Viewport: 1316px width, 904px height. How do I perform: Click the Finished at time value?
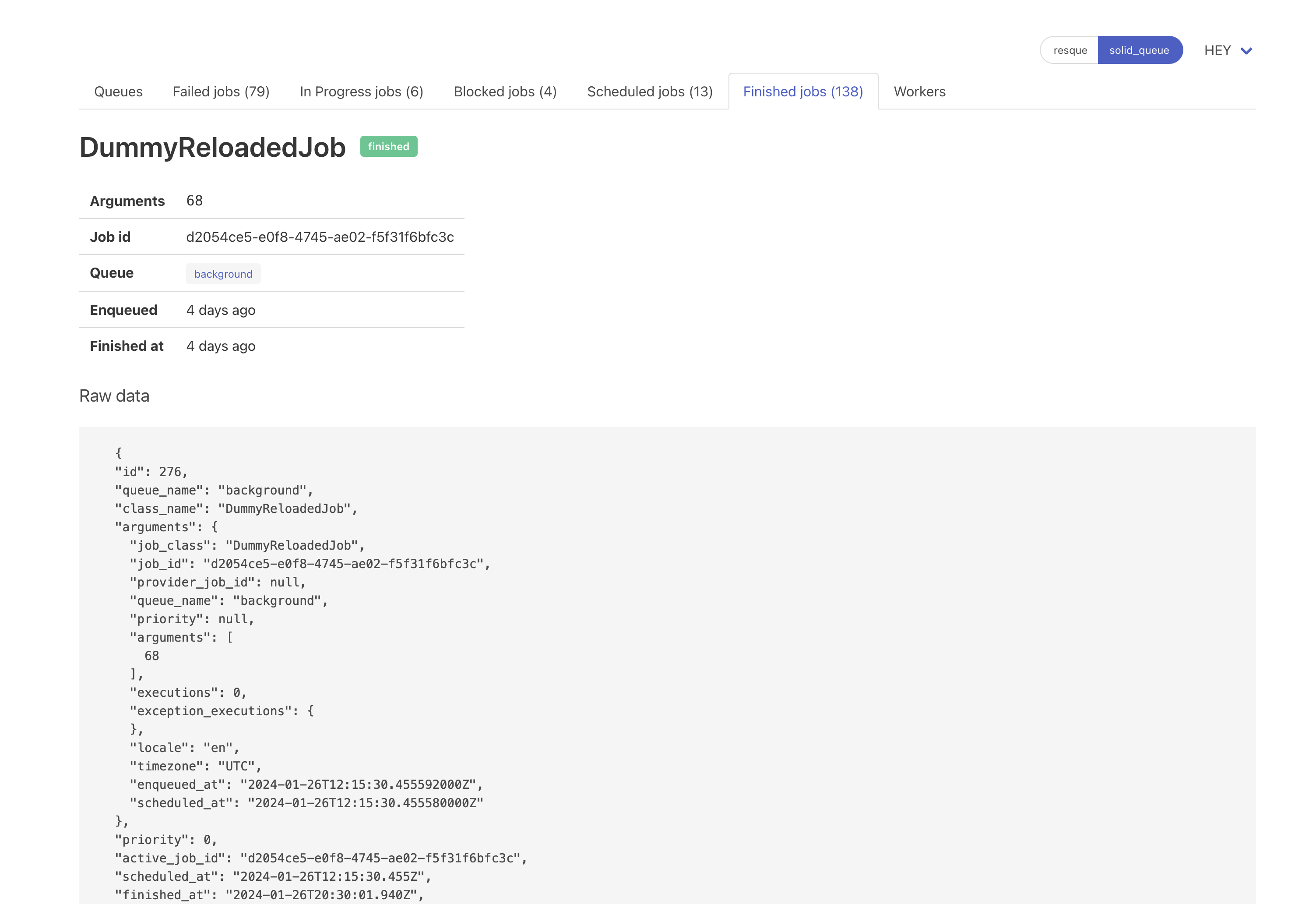(x=221, y=346)
